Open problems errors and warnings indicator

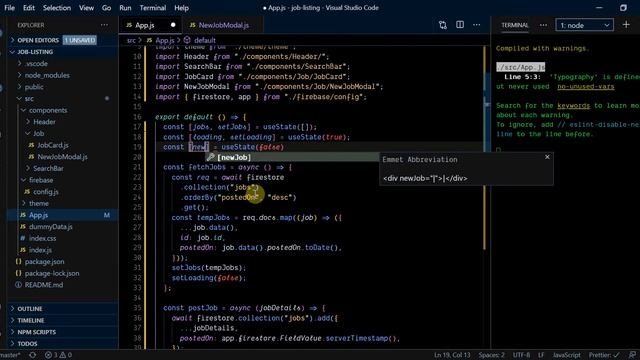[x=58, y=355]
